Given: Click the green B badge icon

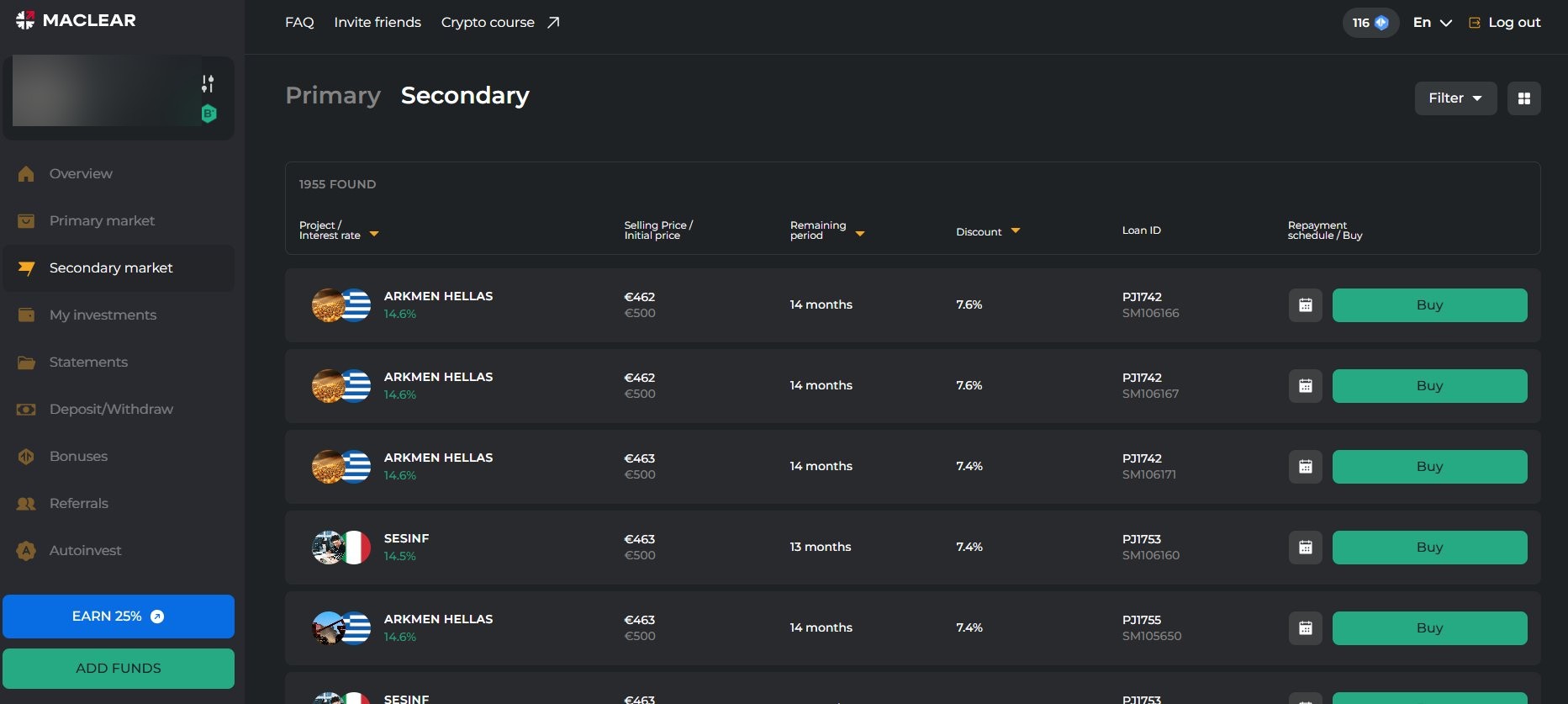Looking at the screenshot, I should pos(209,114).
